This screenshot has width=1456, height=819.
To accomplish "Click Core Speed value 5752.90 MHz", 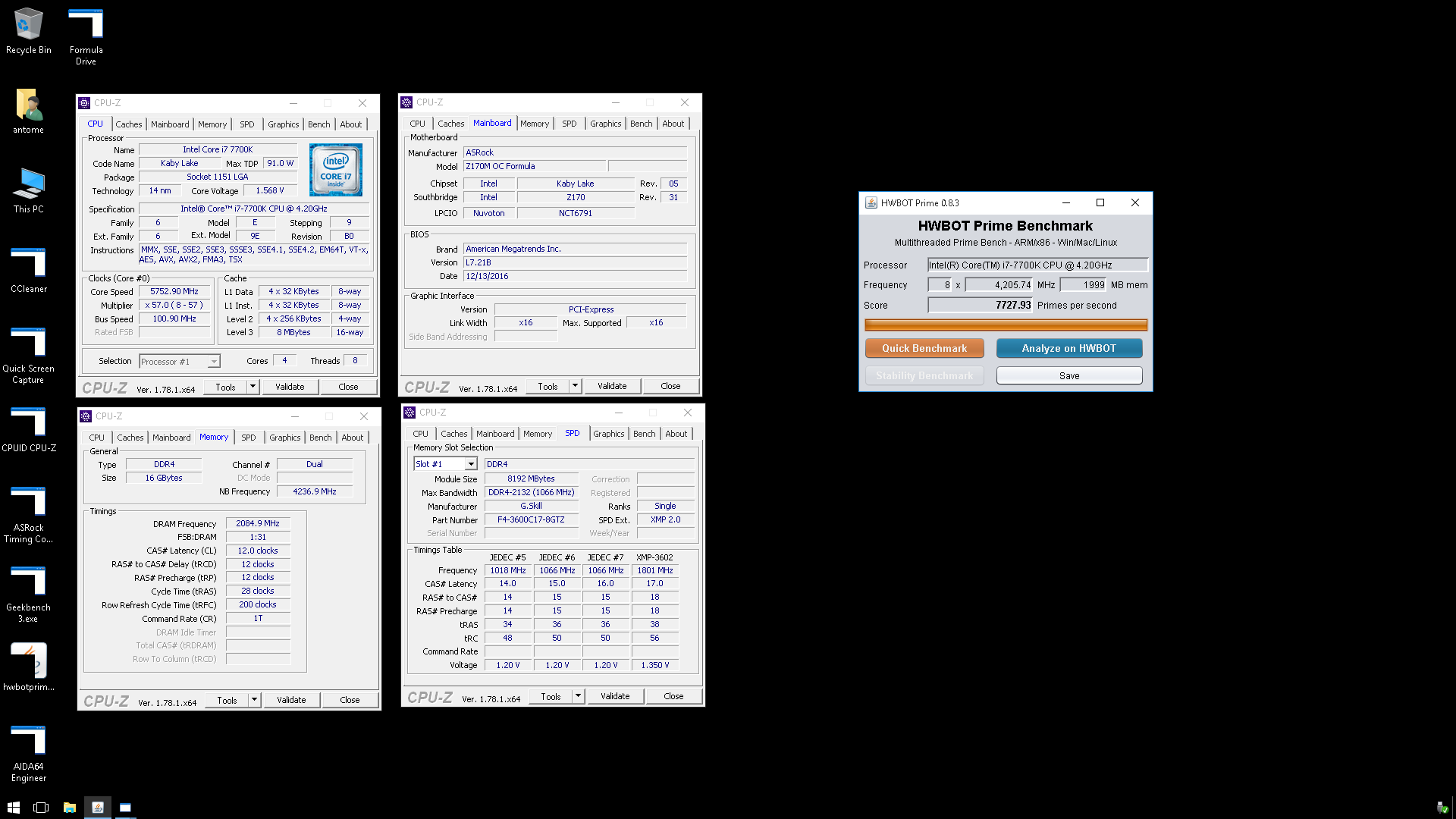I will [174, 291].
